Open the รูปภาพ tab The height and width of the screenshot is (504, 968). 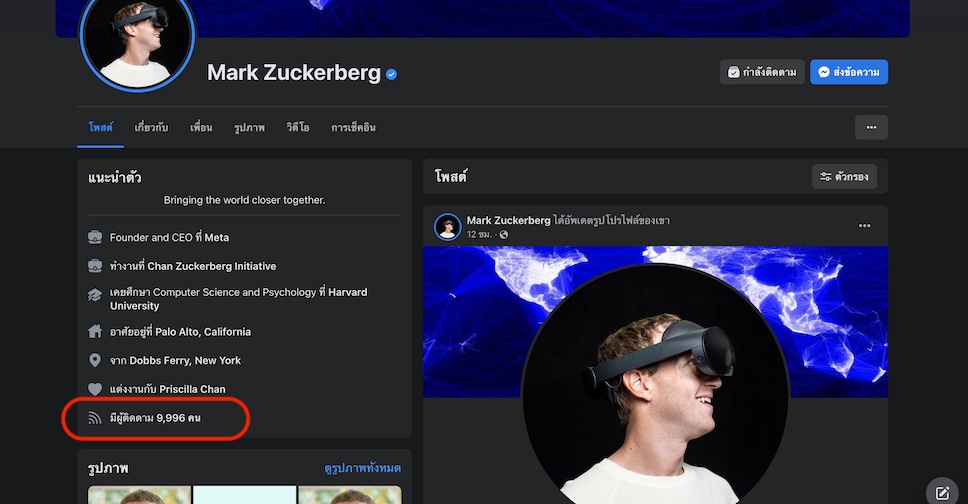pos(249,128)
